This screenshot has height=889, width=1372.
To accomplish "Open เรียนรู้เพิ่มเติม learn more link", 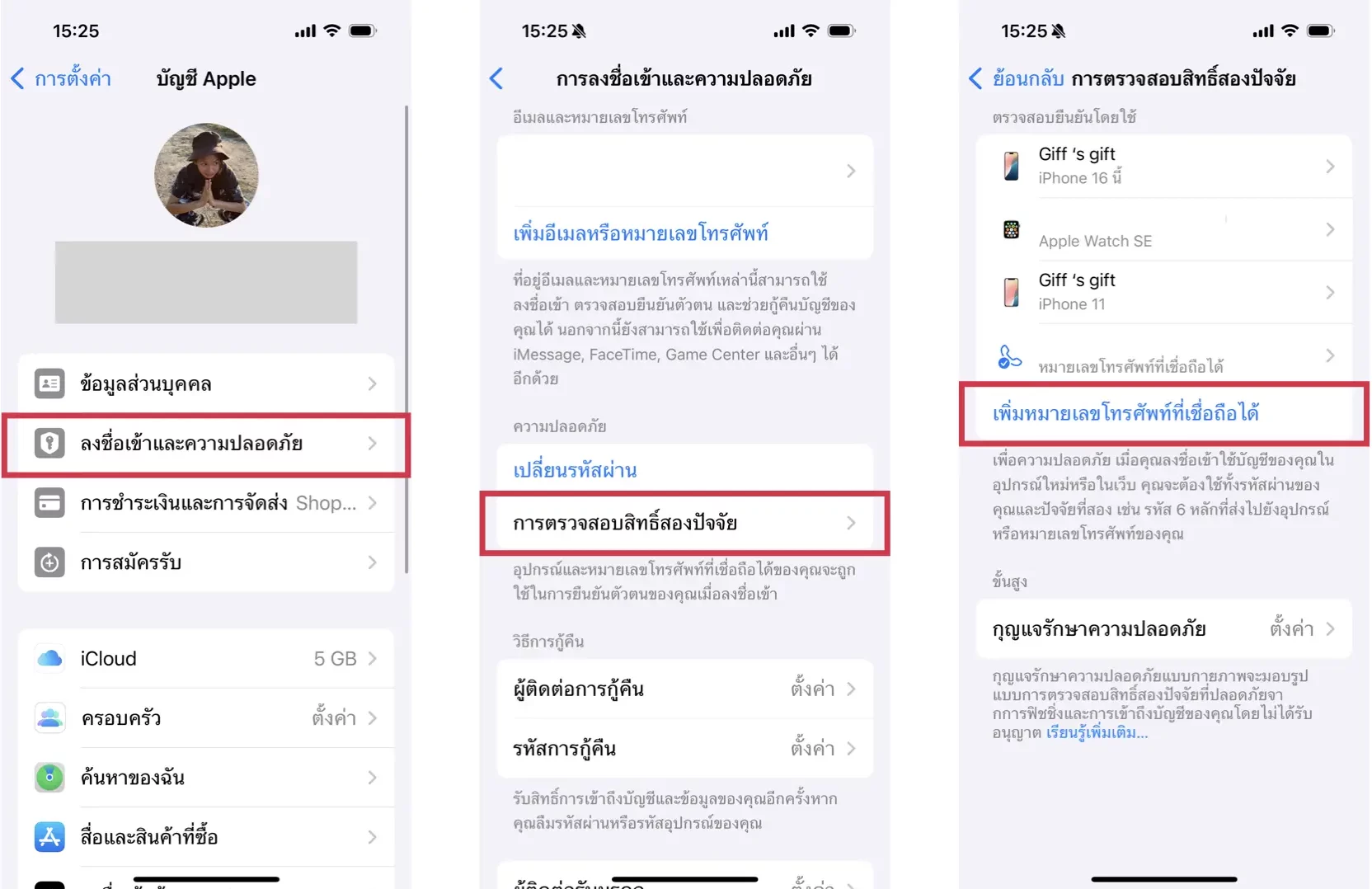I will tap(1097, 732).
